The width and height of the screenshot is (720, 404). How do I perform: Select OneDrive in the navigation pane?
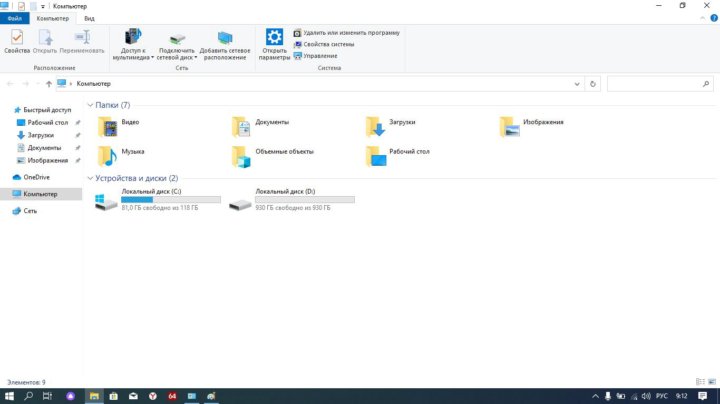tap(36, 177)
